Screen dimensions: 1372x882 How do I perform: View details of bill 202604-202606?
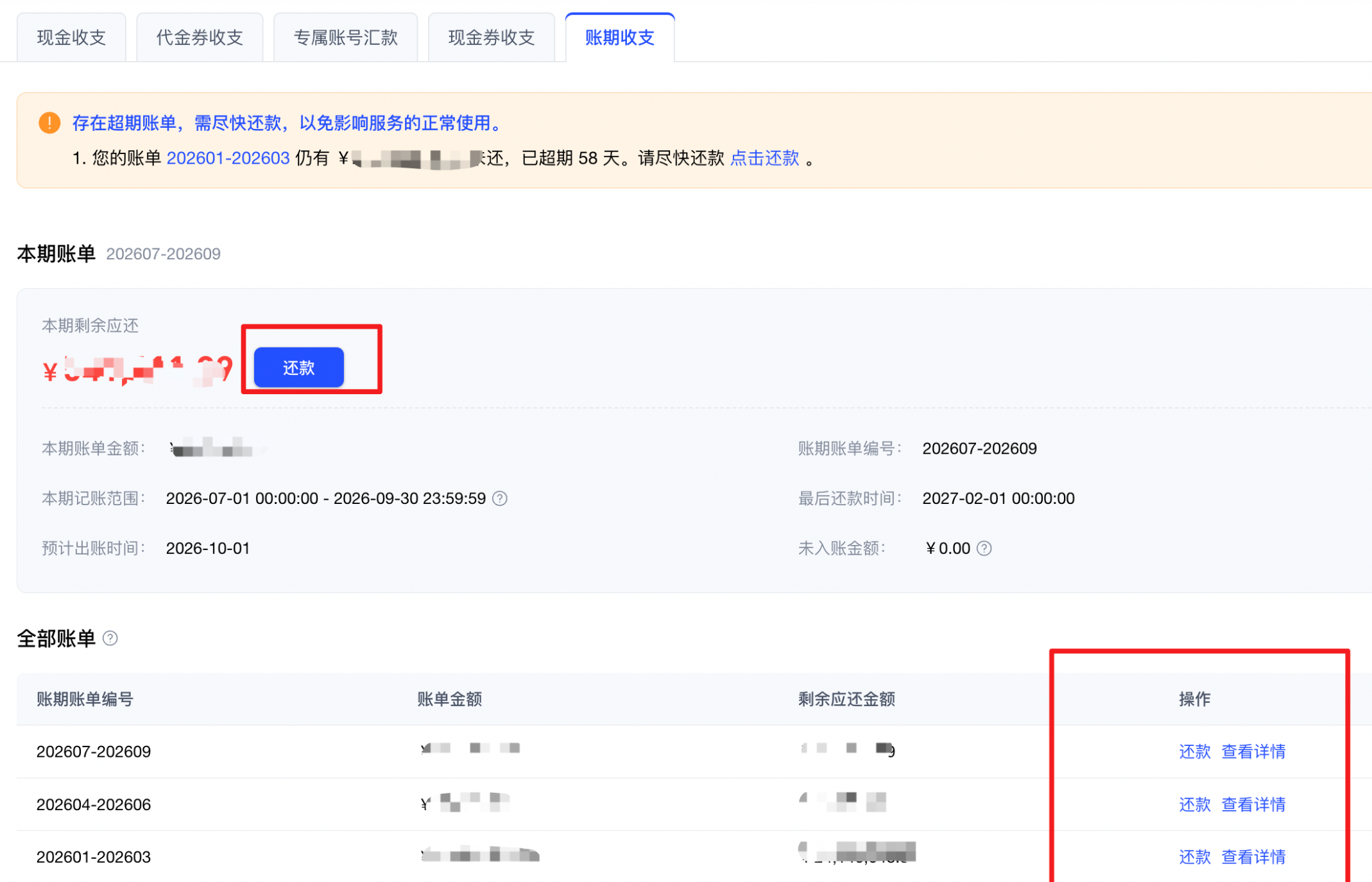[x=1253, y=804]
